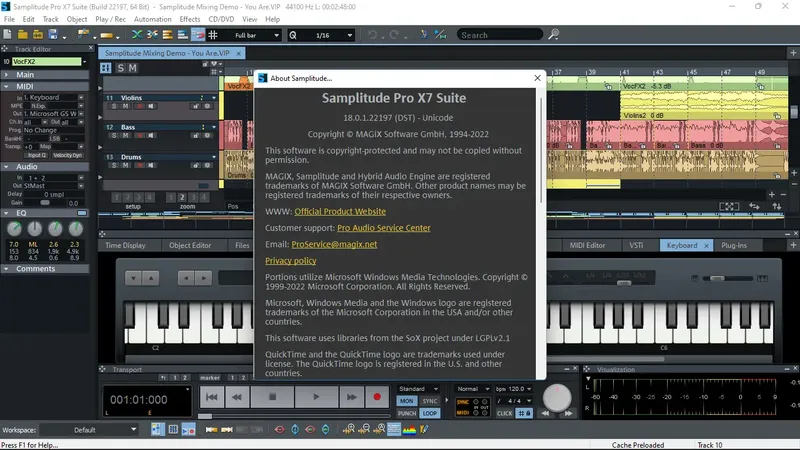
Task: Open a project with the folder icon
Action: pyautogui.click(x=22, y=35)
